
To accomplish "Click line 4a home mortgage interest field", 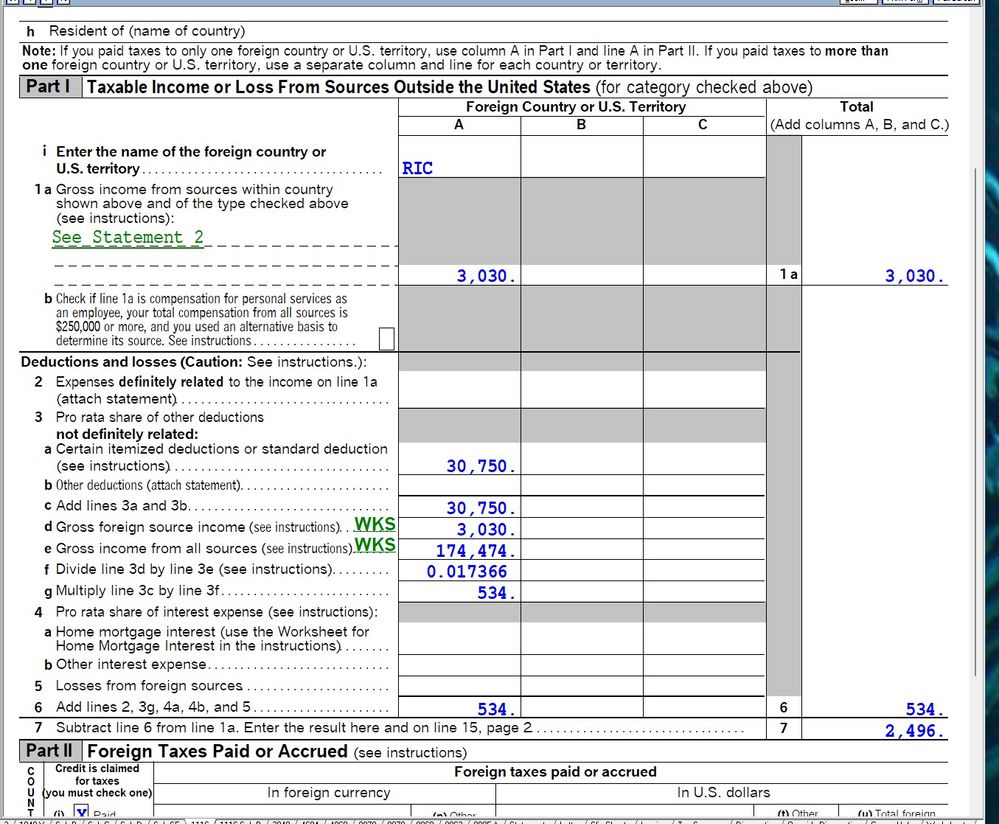I will click(458, 639).
